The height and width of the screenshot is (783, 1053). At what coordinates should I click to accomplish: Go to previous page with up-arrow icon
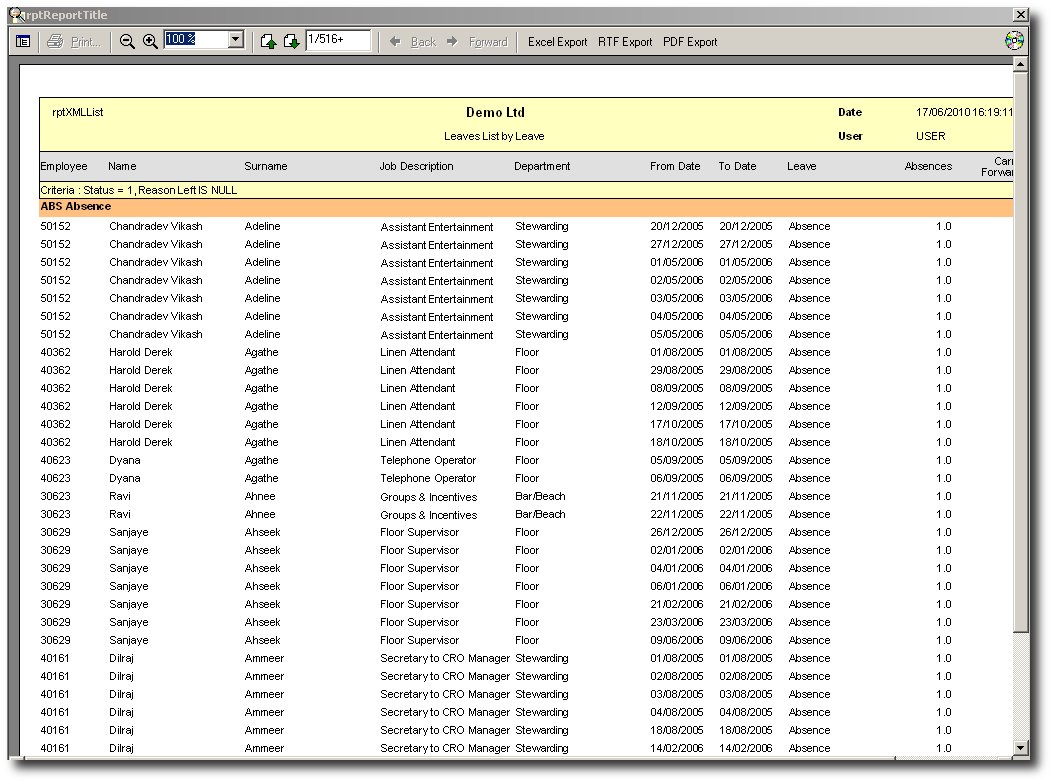(x=268, y=42)
